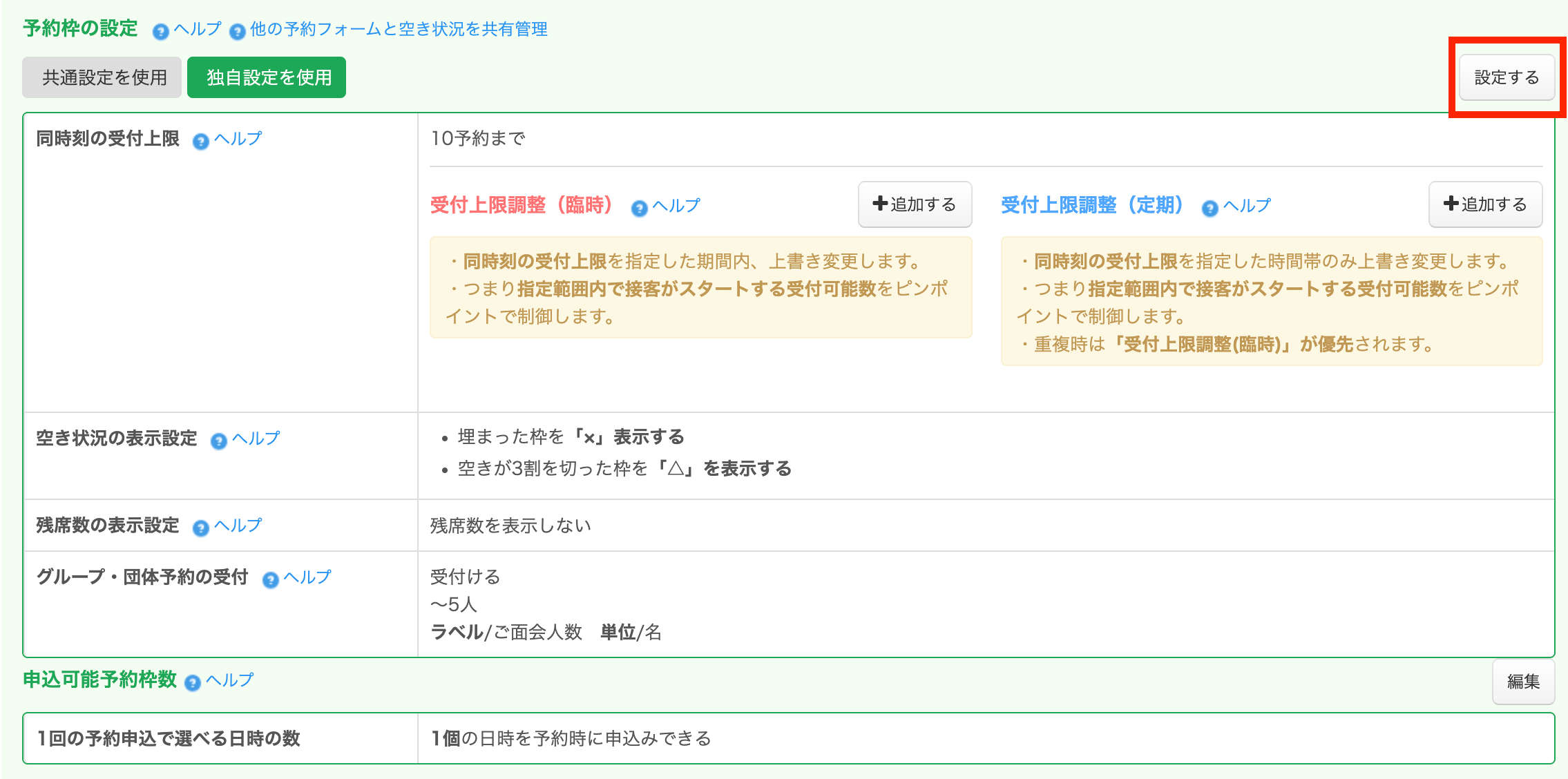
Task: Switch to 共通設定を使用 option
Action: (x=102, y=77)
